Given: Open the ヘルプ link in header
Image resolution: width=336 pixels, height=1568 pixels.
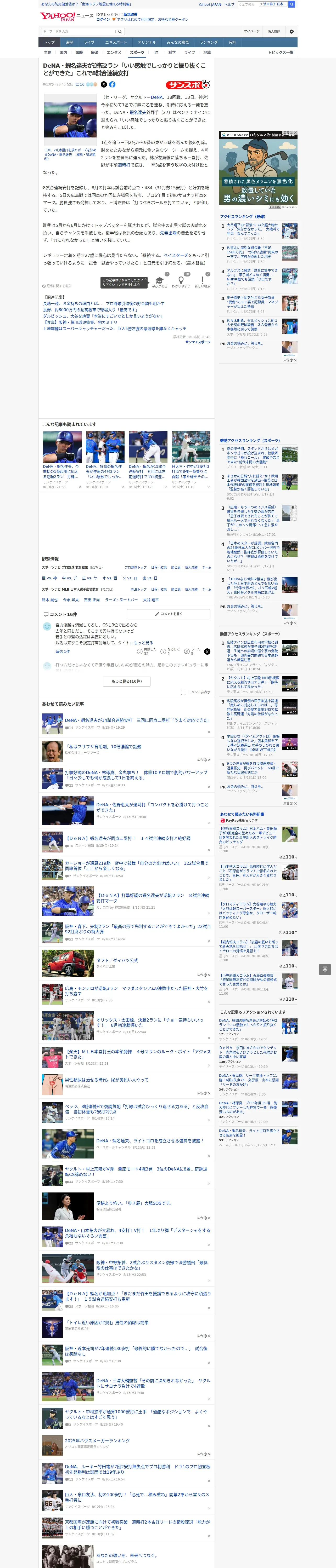Looking at the screenshot, I should point(229,4).
